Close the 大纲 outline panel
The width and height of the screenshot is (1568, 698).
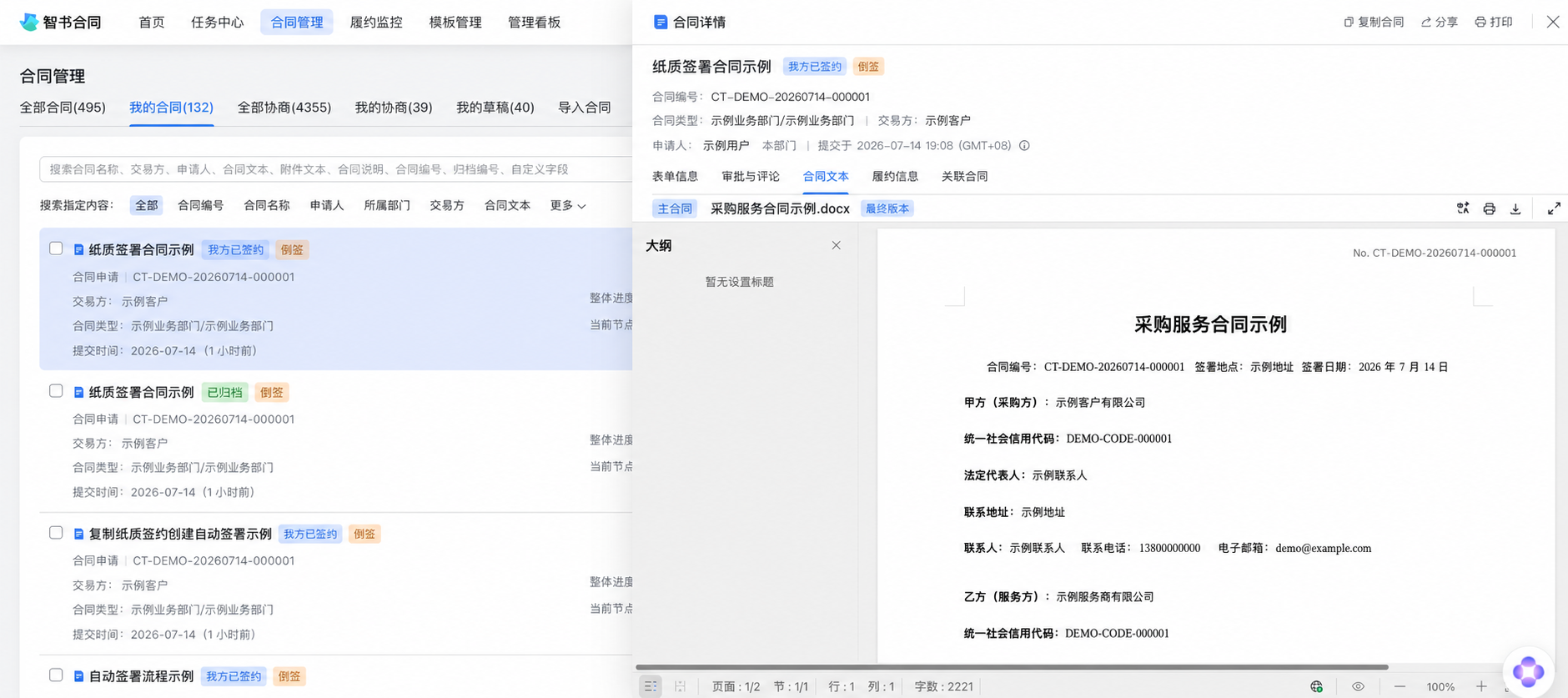tap(836, 245)
